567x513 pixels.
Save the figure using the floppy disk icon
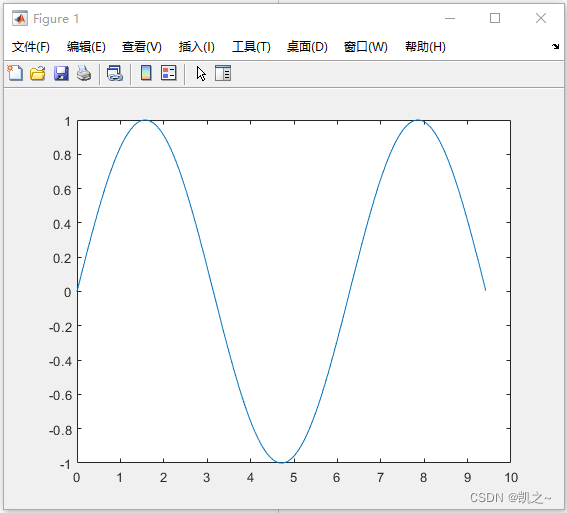pos(61,73)
